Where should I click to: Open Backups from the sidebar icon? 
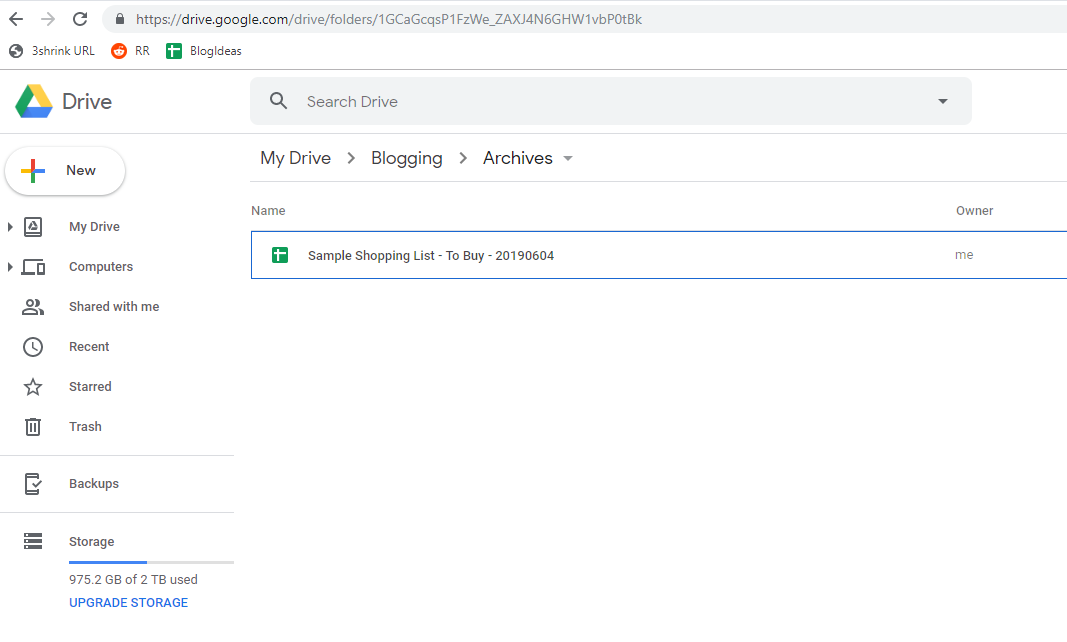(x=33, y=483)
